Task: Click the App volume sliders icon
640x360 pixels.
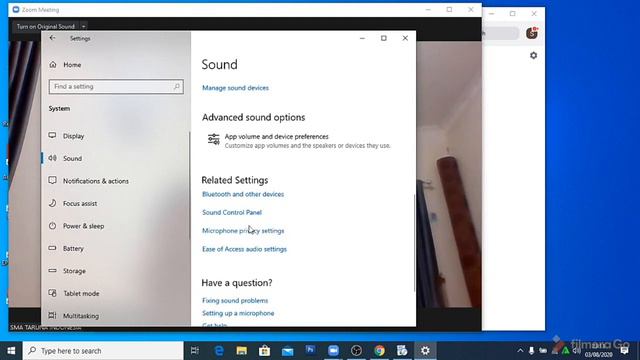Action: [x=213, y=139]
